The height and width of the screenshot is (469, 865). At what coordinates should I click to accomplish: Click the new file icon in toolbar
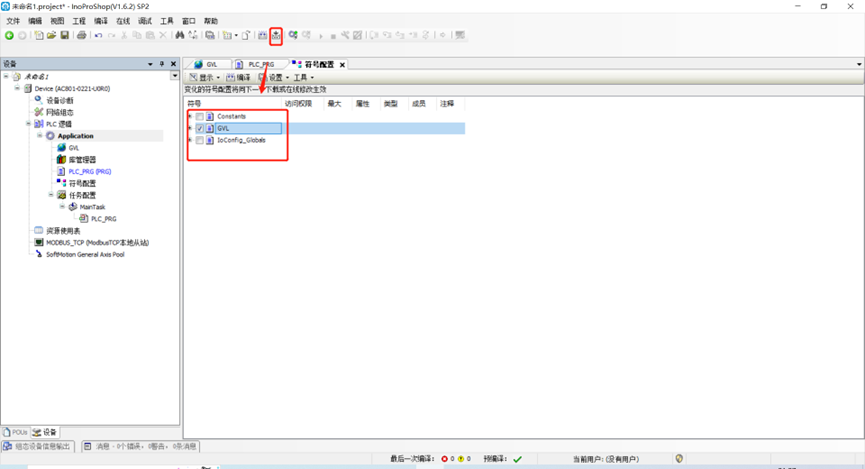click(x=39, y=35)
